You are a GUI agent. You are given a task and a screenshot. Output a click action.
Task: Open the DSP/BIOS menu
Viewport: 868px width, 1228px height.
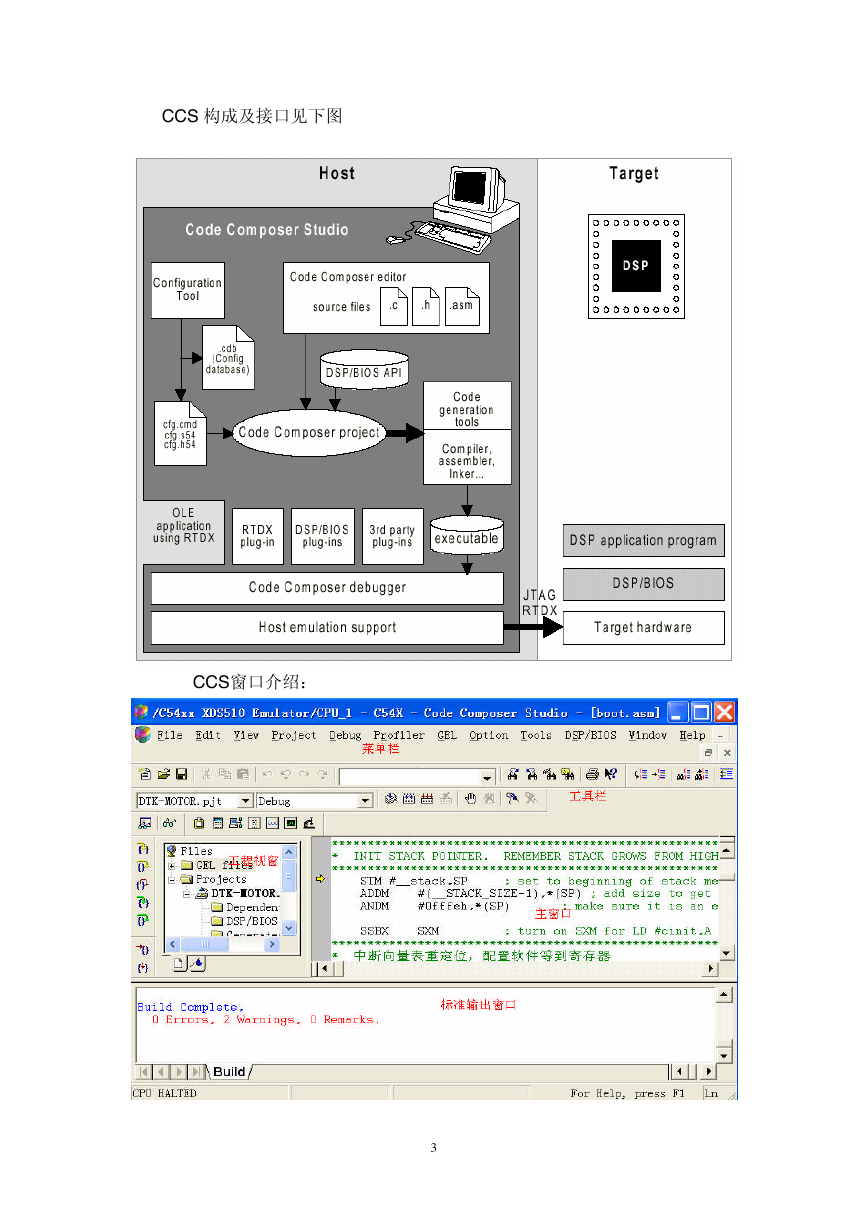591,735
